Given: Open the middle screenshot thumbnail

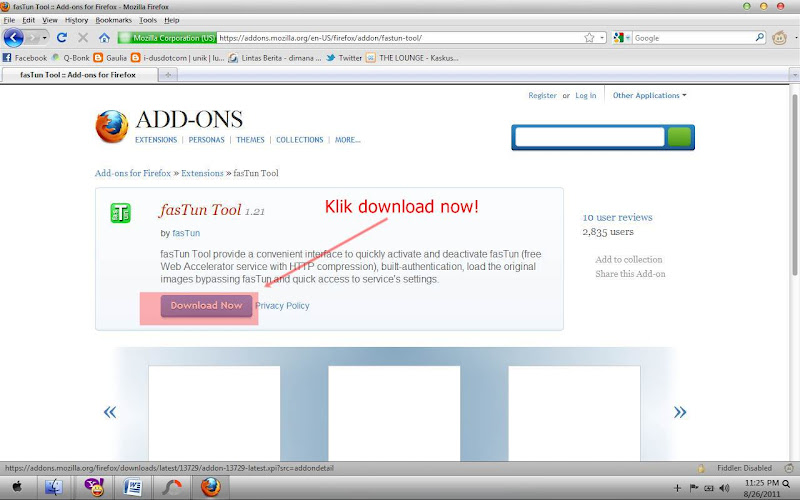Looking at the screenshot, I should click(394, 413).
